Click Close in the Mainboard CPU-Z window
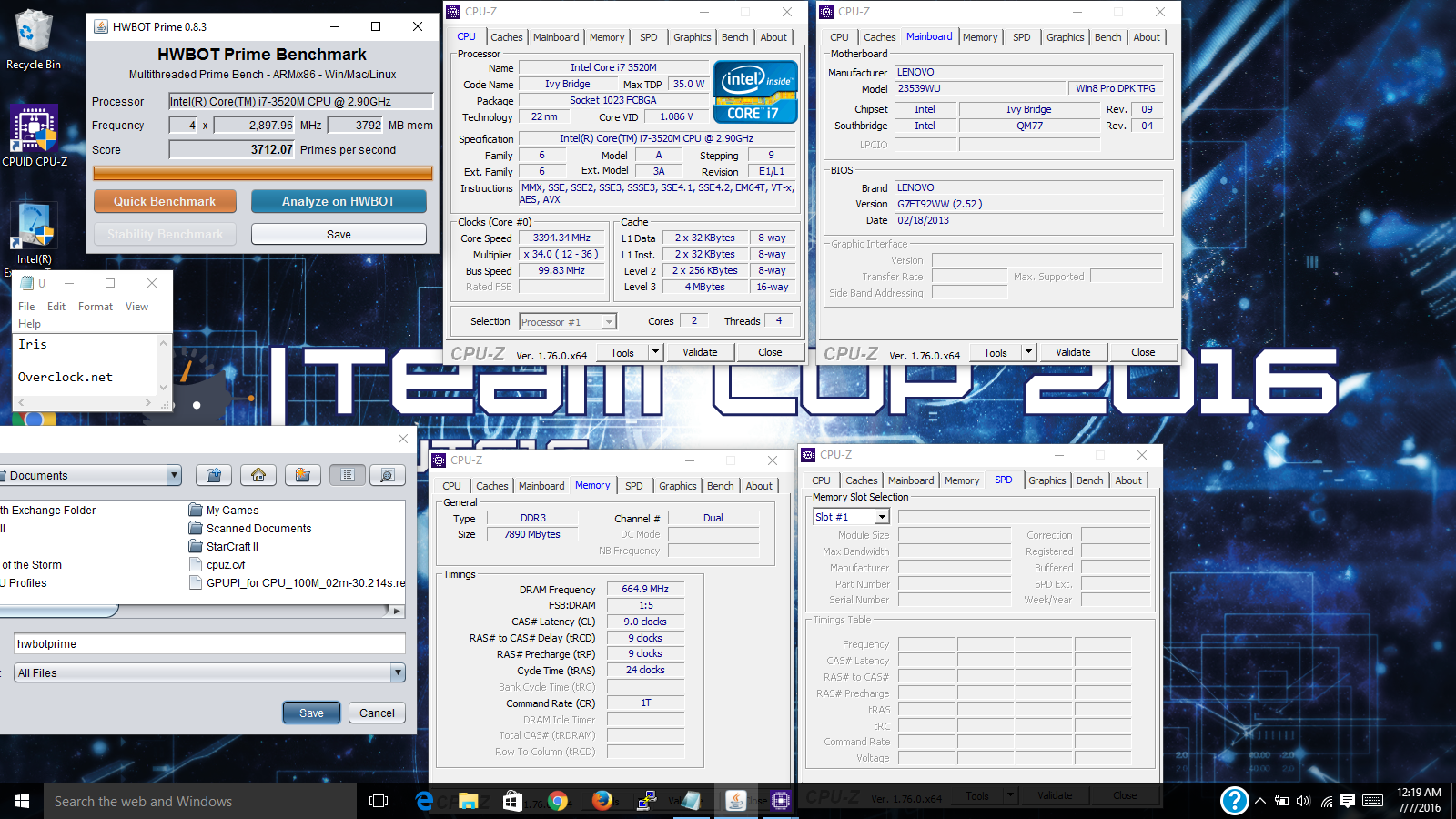The image size is (1456, 819). [1143, 352]
